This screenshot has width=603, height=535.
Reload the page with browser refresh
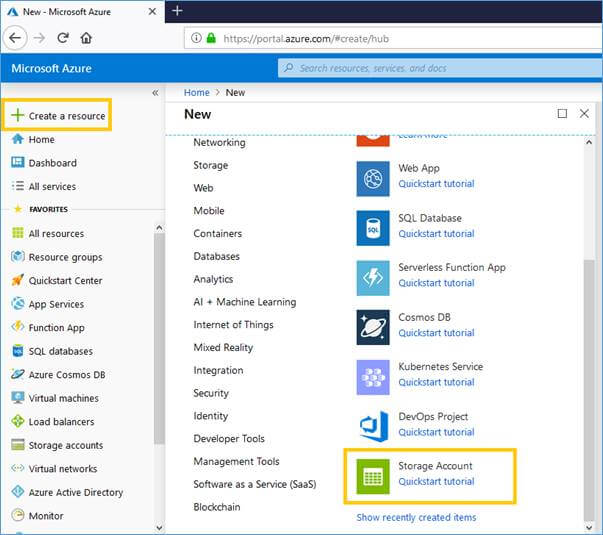pyautogui.click(x=63, y=38)
